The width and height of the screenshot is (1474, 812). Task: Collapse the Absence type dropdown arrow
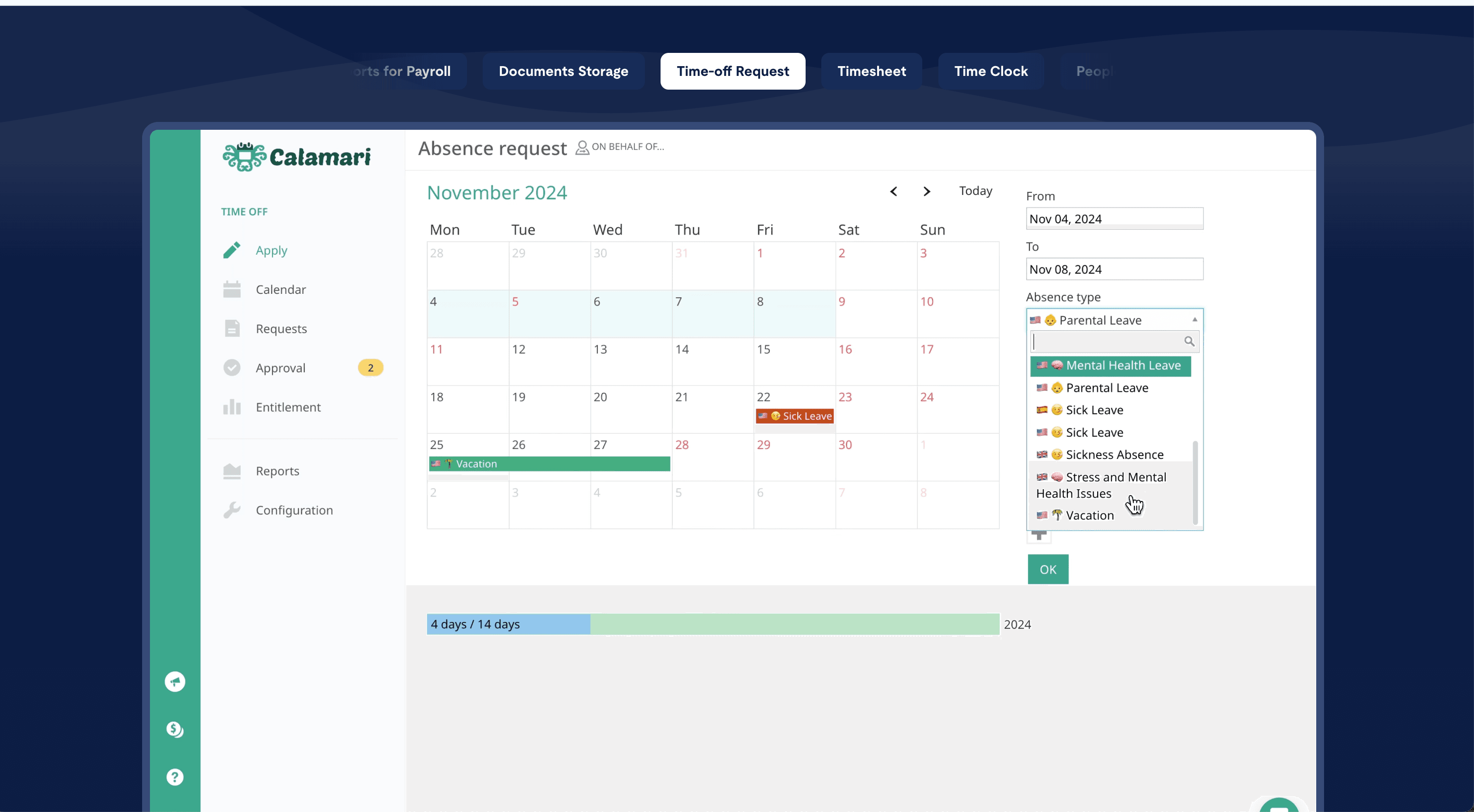tap(1194, 320)
